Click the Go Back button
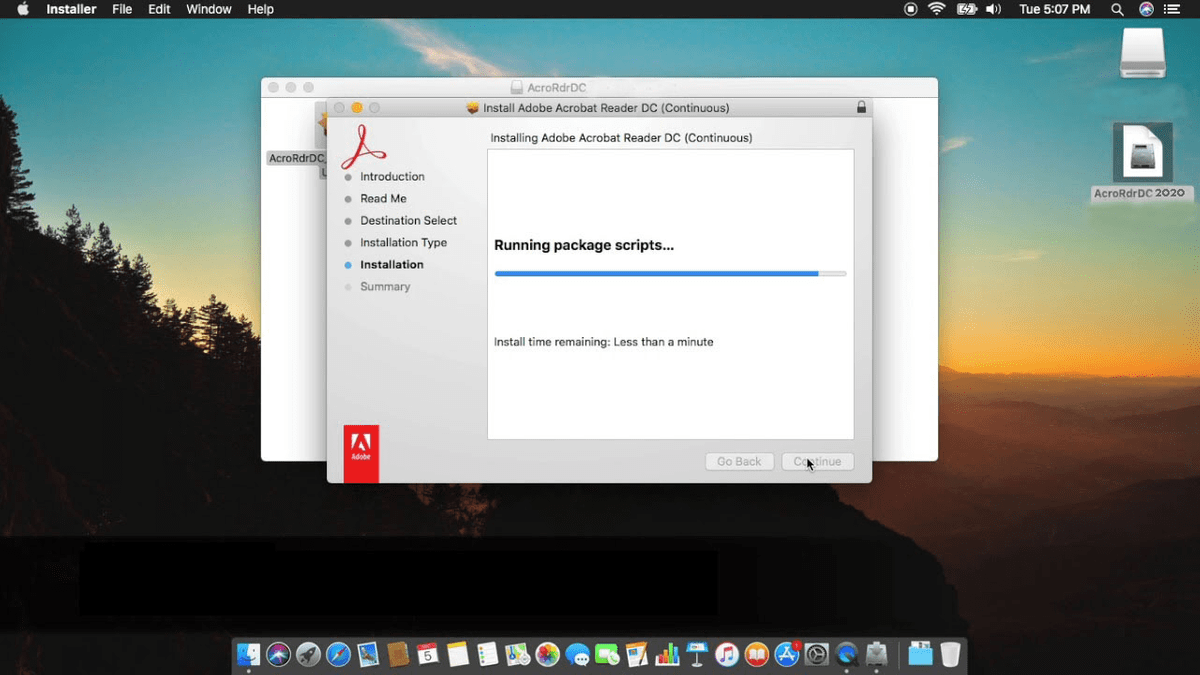Image resolution: width=1200 pixels, height=675 pixels. [739, 462]
